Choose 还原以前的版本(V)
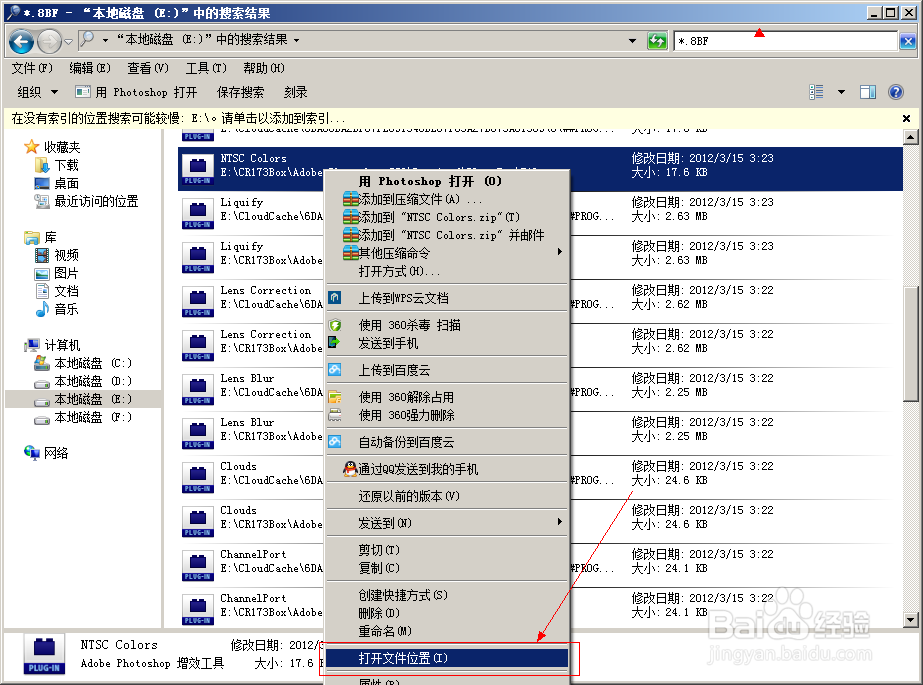 click(447, 496)
